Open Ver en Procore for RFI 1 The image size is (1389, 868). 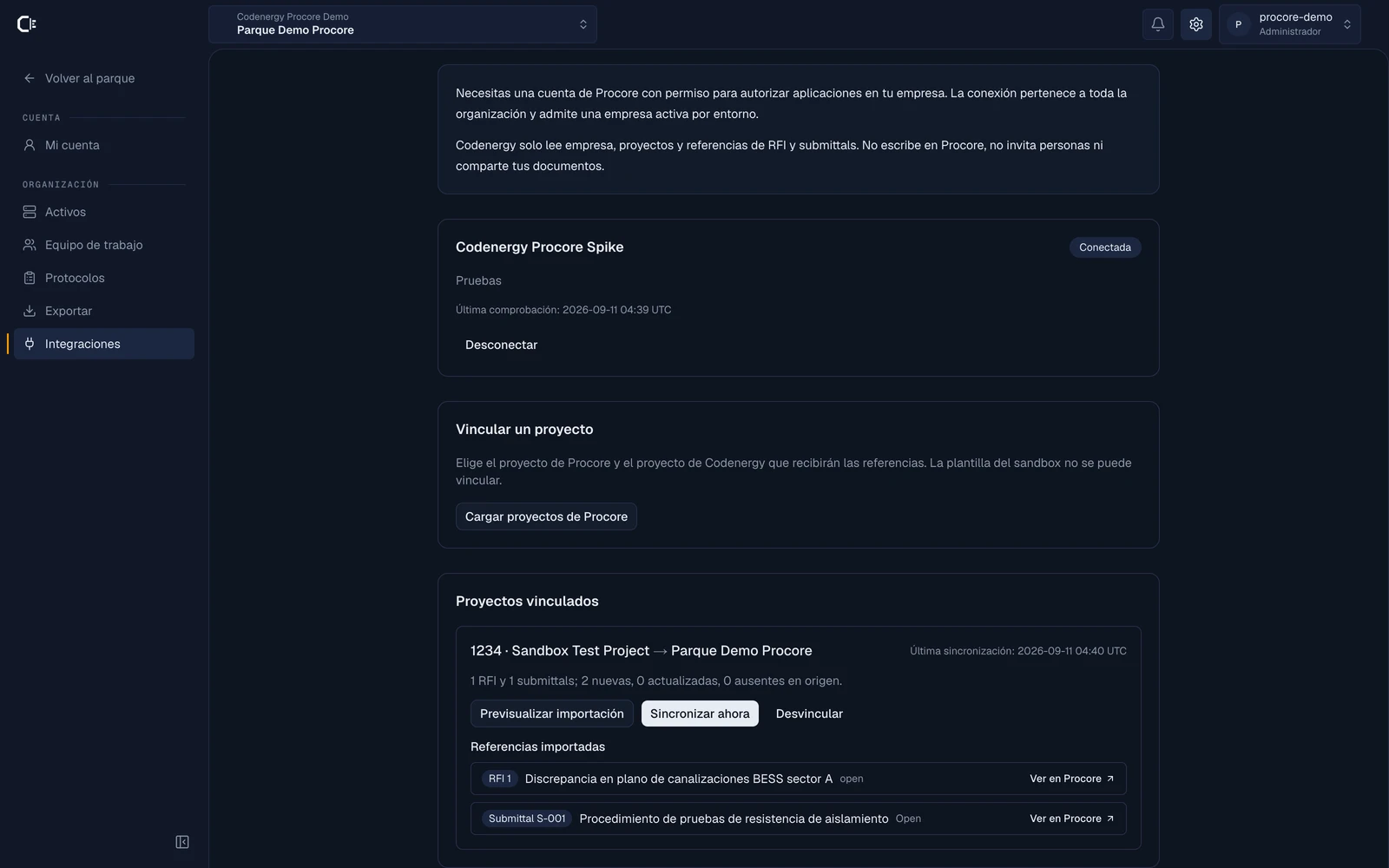coord(1071,779)
